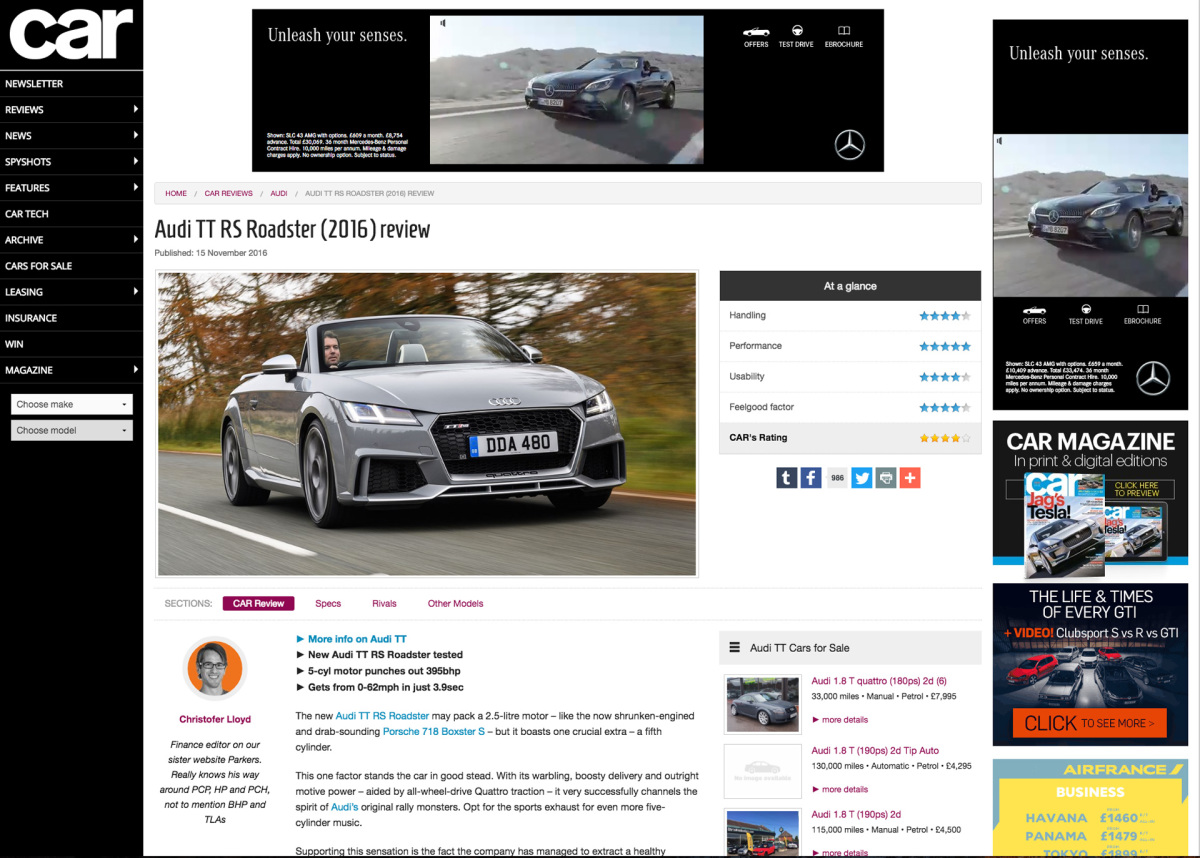Click Test Drive steering wheel in top banner ad
The width and height of the screenshot is (1200, 858).
pos(796,37)
